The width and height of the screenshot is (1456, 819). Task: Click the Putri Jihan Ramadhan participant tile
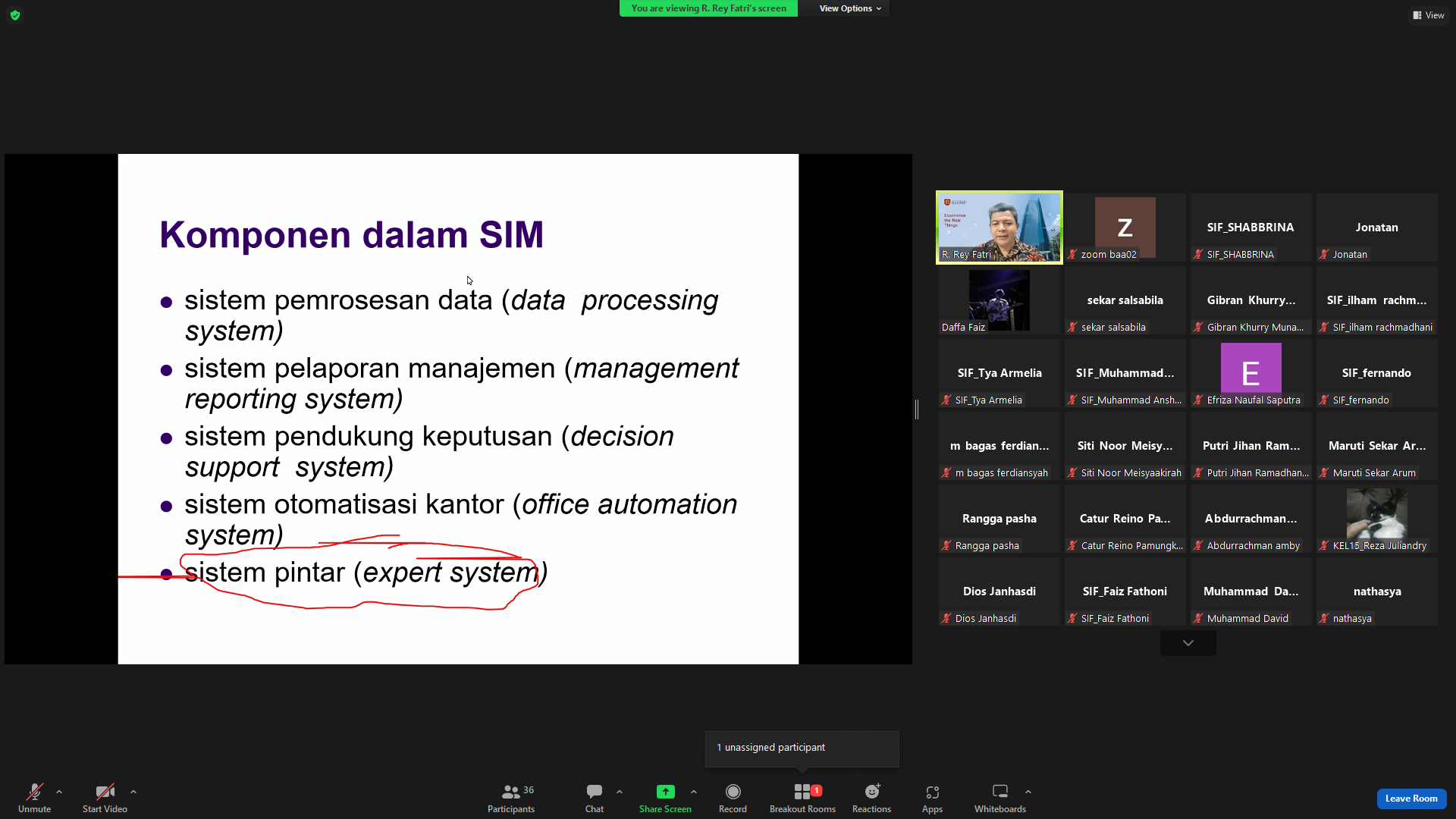pos(1251,445)
